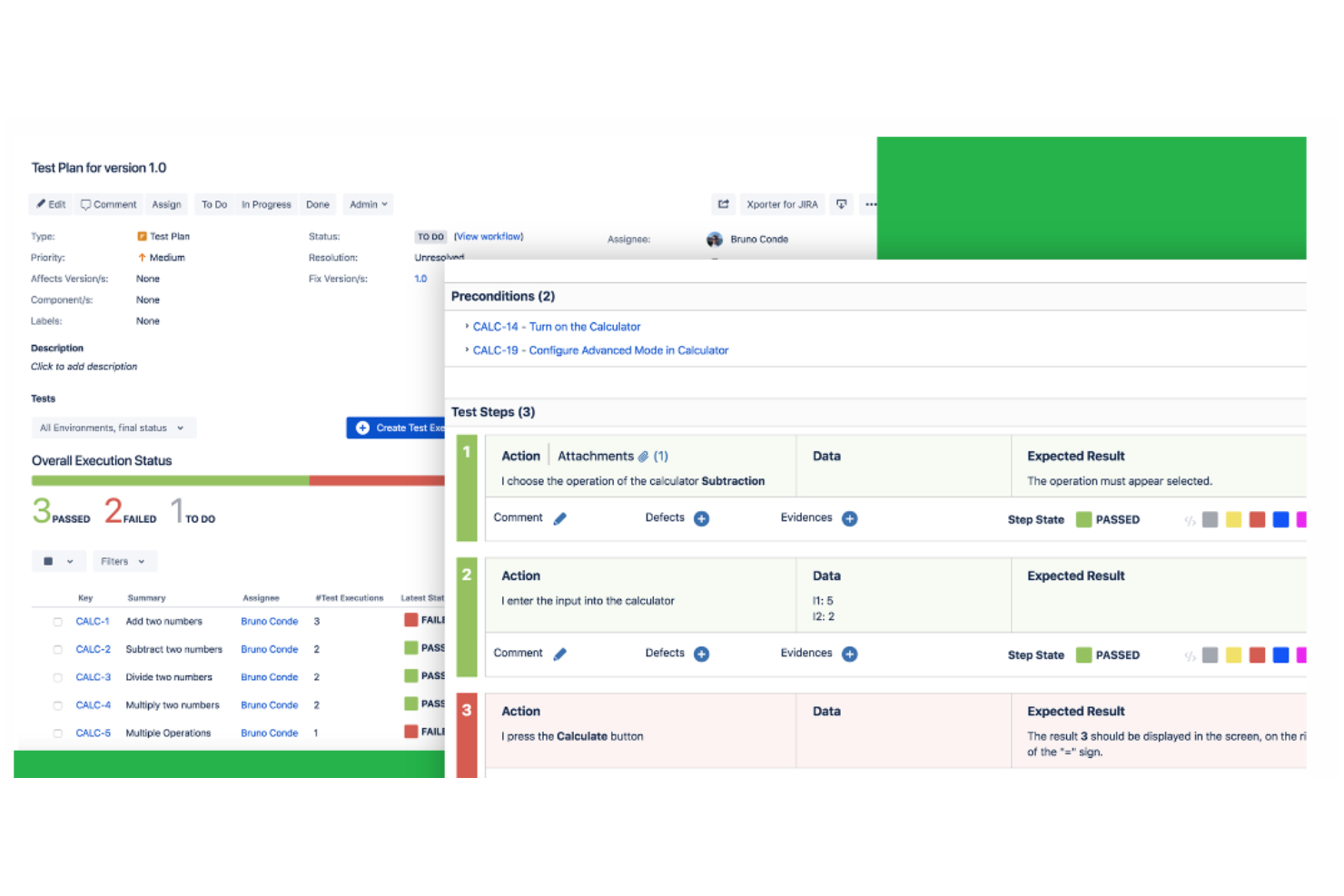Click the pencil icon next to Comment in step 1
Viewport: 1344px width, 896px height.
click(x=559, y=517)
